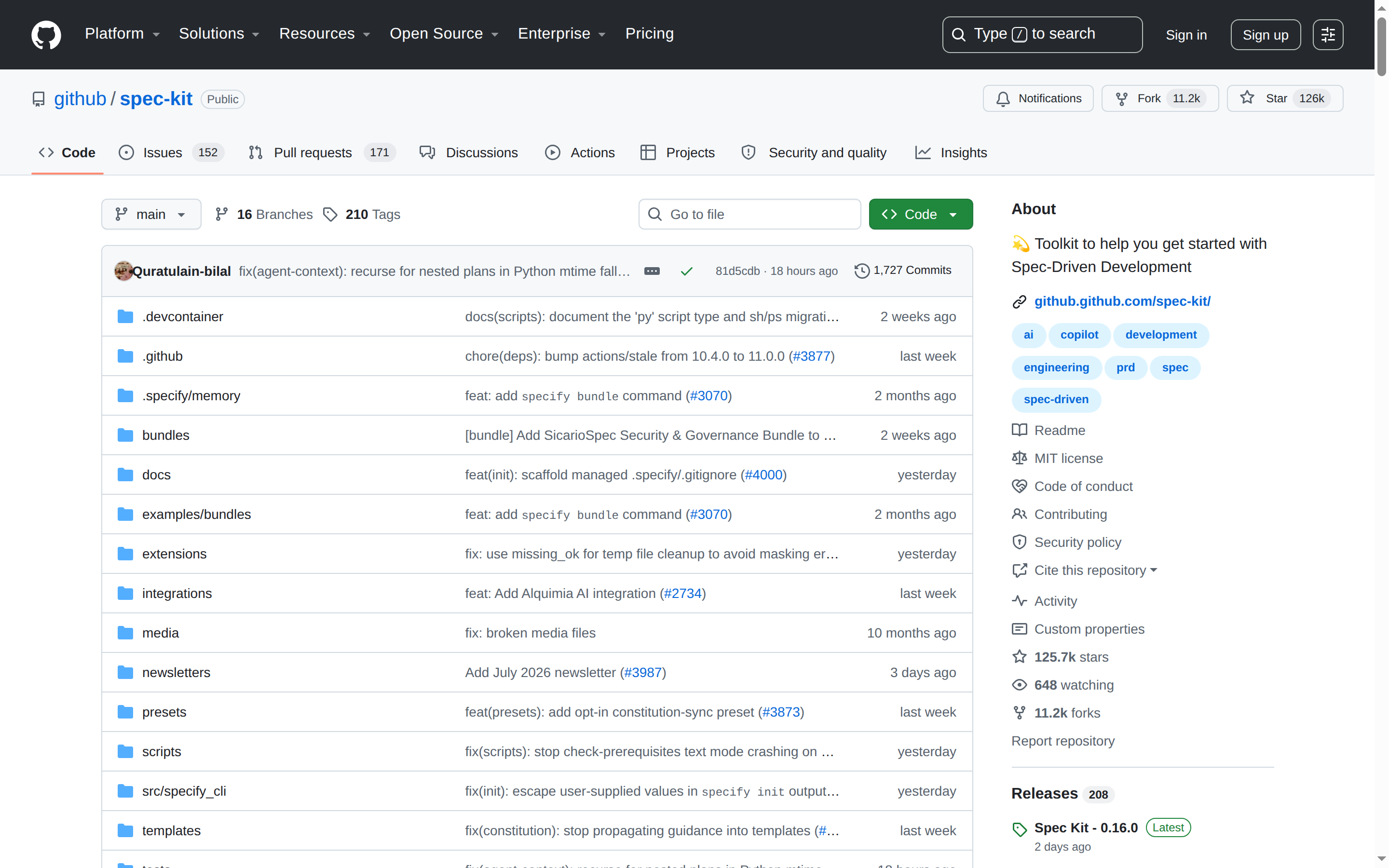The height and width of the screenshot is (868, 1389).
Task: Open the Discussions tab
Action: point(469,153)
